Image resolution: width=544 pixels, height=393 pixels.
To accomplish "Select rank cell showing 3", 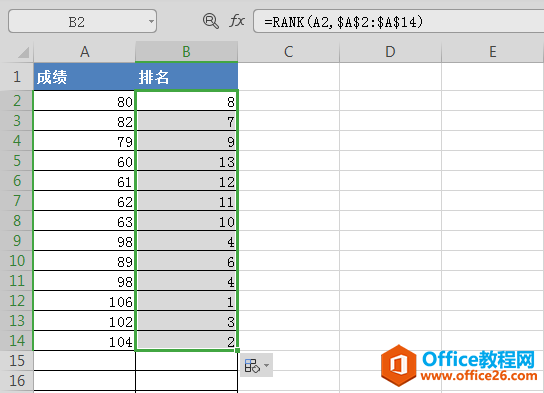I will click(186, 321).
